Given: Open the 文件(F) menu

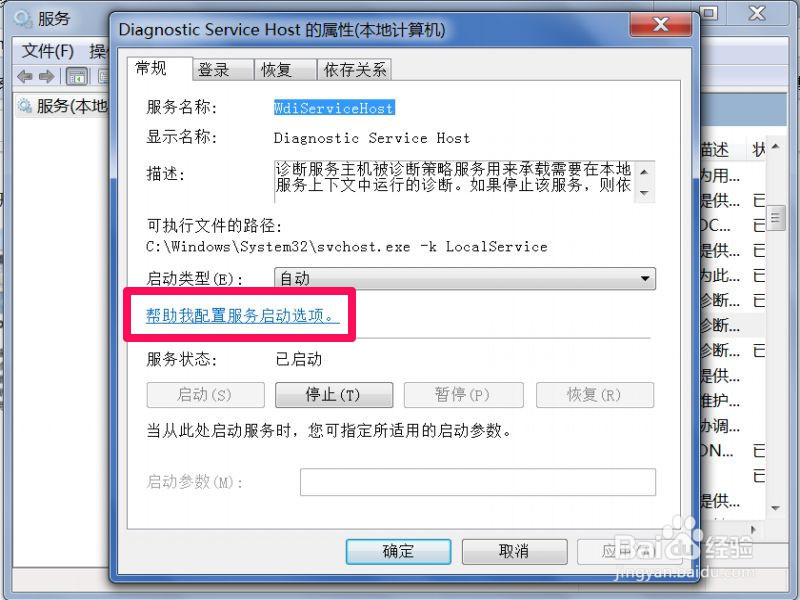Looking at the screenshot, I should coord(48,51).
